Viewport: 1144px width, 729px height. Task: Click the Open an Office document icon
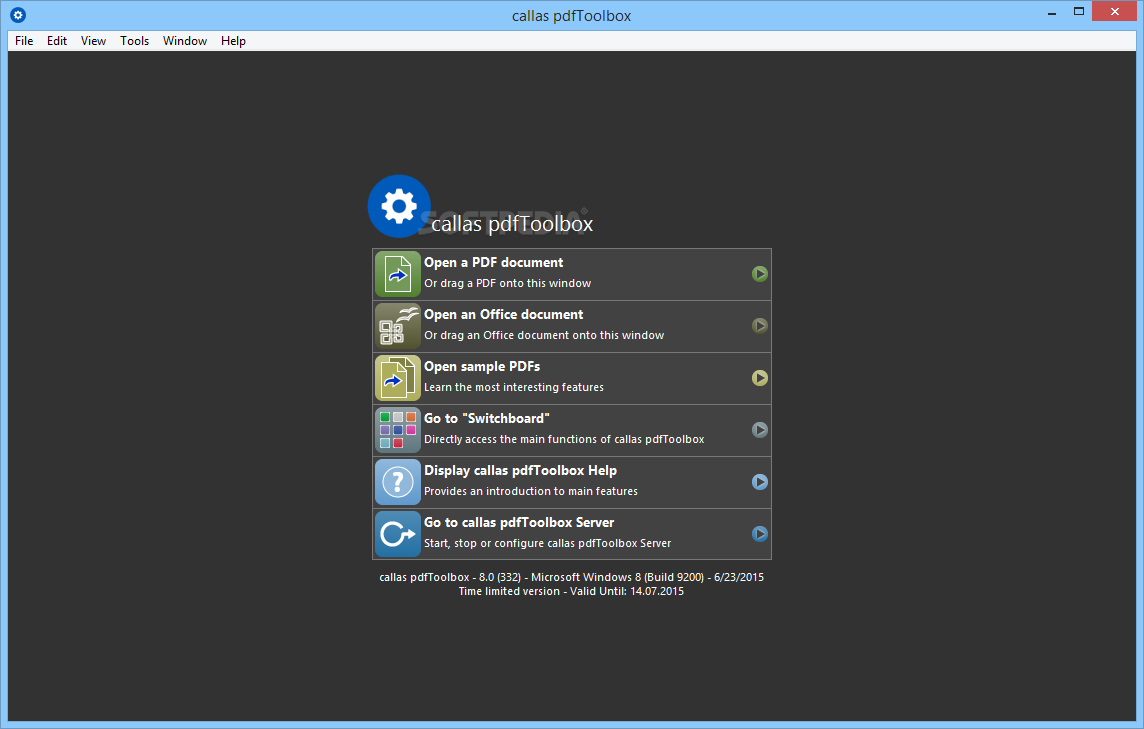click(398, 326)
